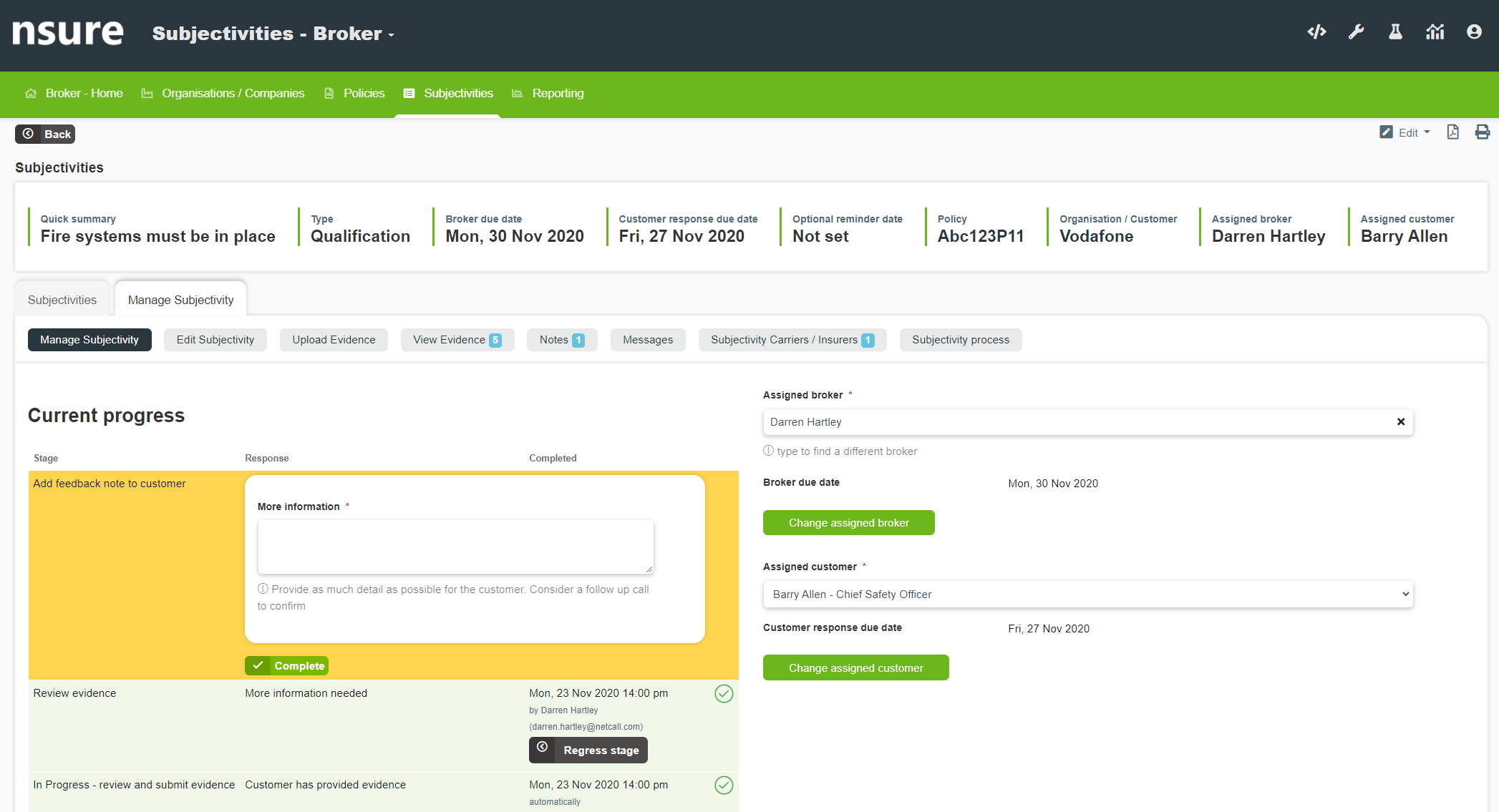Clear Darren Hartley with the X icon
The width and height of the screenshot is (1499, 812).
tap(1401, 422)
